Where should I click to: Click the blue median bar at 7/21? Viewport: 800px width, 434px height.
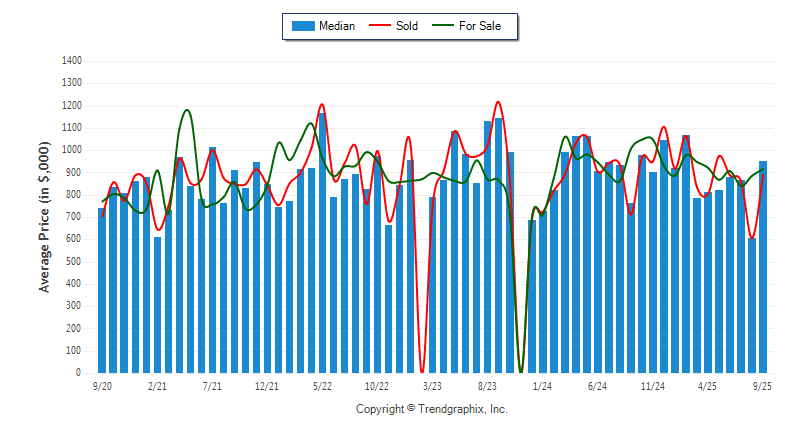(212, 260)
